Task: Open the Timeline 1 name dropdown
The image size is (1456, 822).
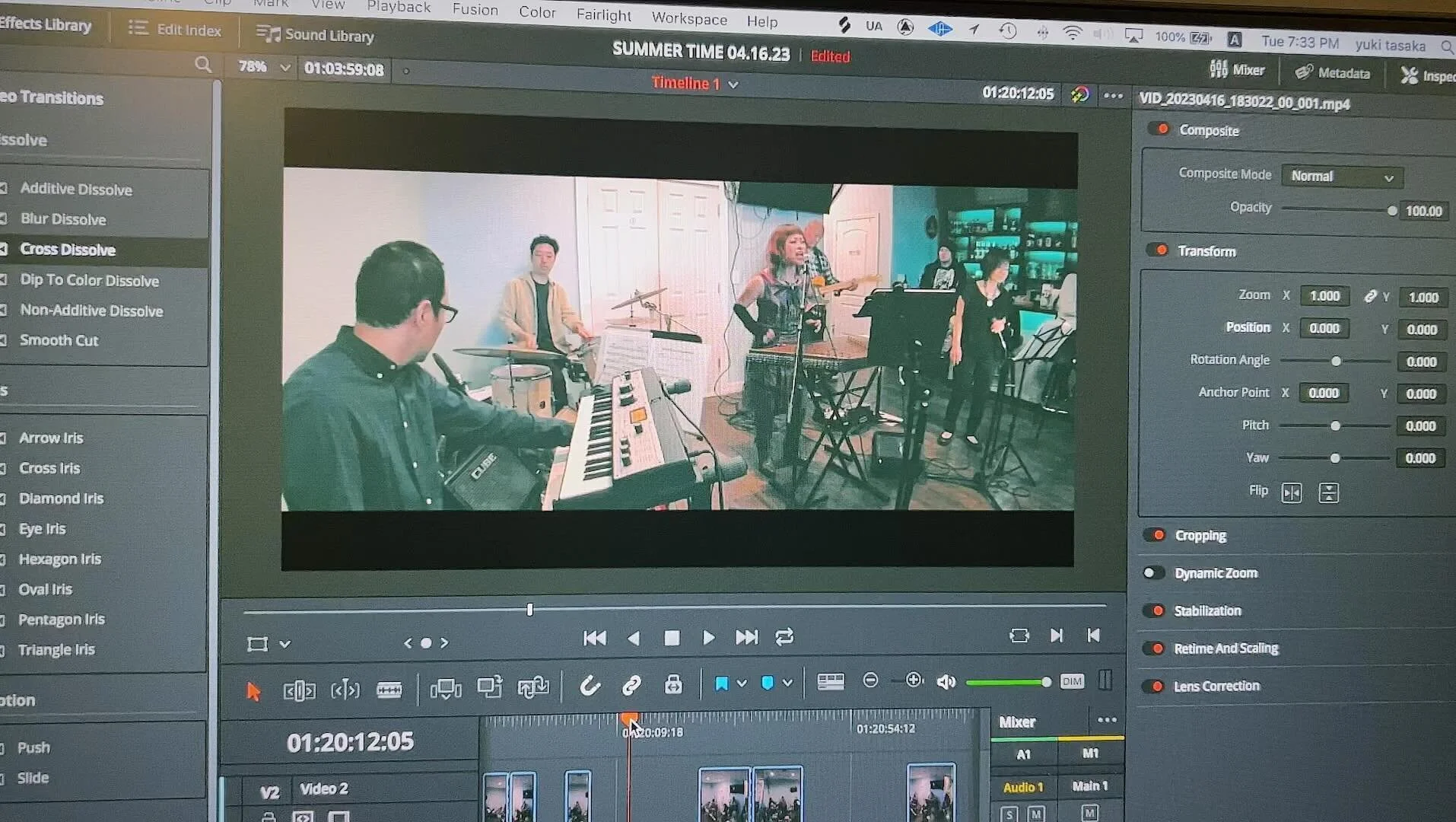Action: click(733, 84)
